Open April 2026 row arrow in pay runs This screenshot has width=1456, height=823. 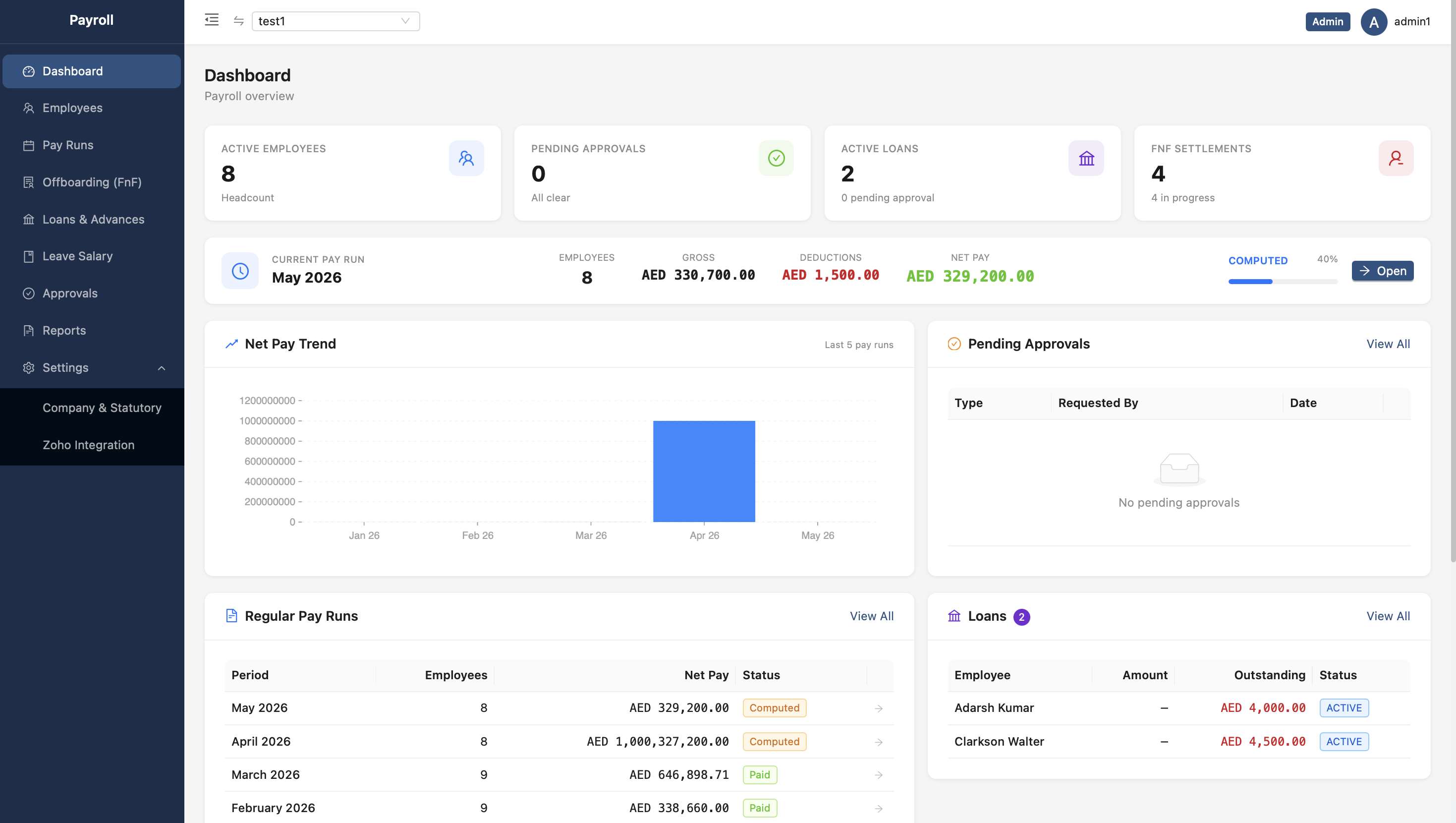tap(878, 742)
